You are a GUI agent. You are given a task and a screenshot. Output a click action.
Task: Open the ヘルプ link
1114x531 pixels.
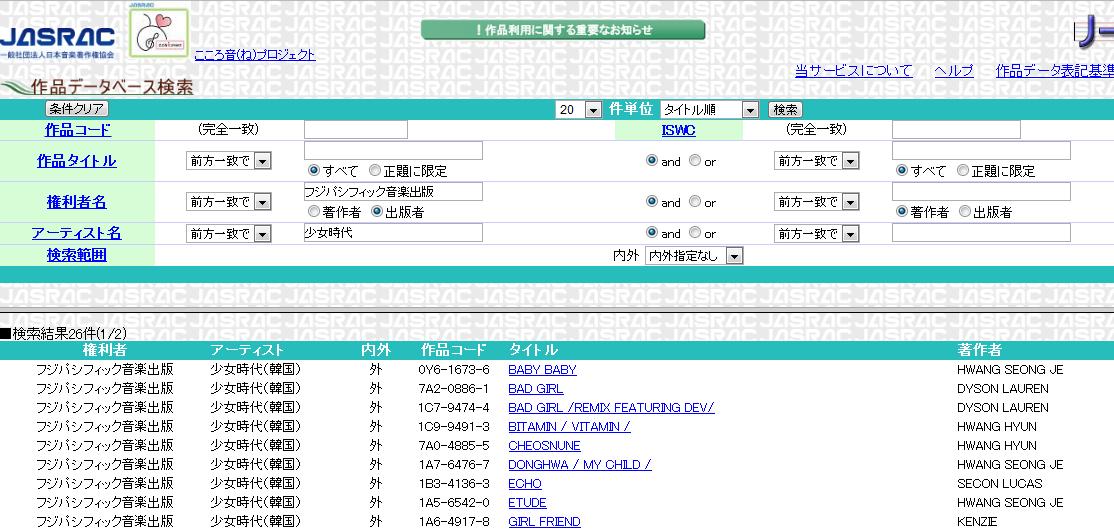(x=954, y=70)
